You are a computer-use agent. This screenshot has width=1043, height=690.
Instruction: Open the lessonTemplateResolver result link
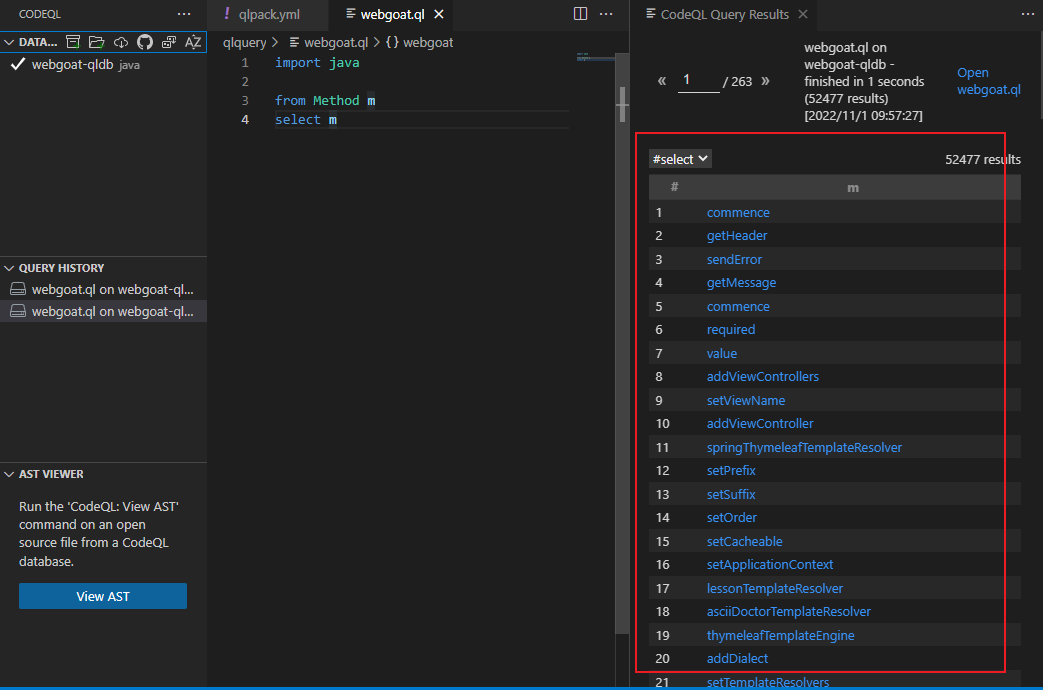click(x=774, y=589)
